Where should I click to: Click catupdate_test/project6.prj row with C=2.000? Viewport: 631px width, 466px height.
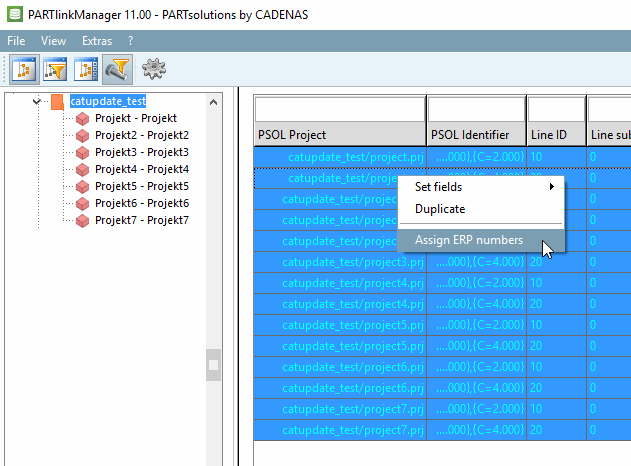click(442, 367)
